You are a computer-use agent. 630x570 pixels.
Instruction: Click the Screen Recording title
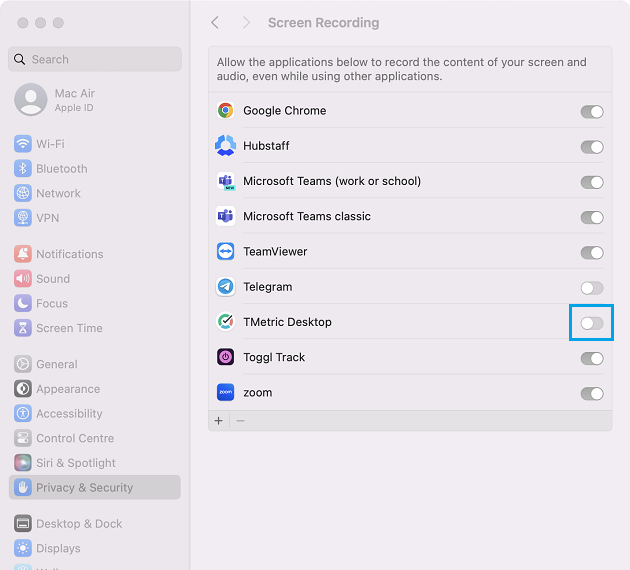tap(323, 22)
